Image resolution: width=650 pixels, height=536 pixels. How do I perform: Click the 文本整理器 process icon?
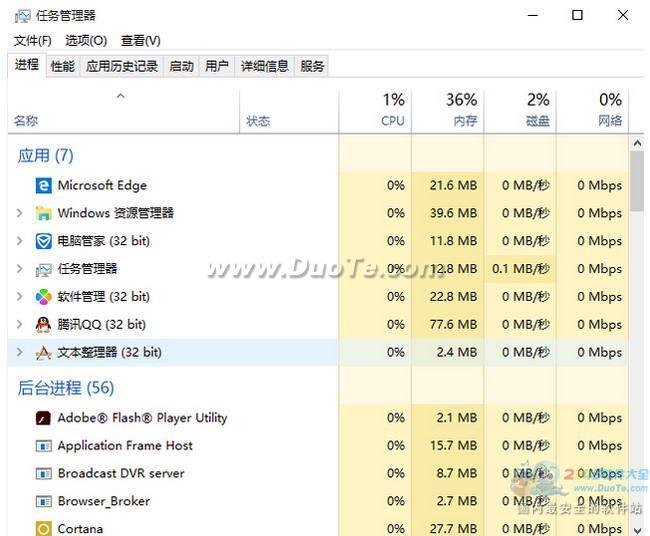tap(43, 353)
